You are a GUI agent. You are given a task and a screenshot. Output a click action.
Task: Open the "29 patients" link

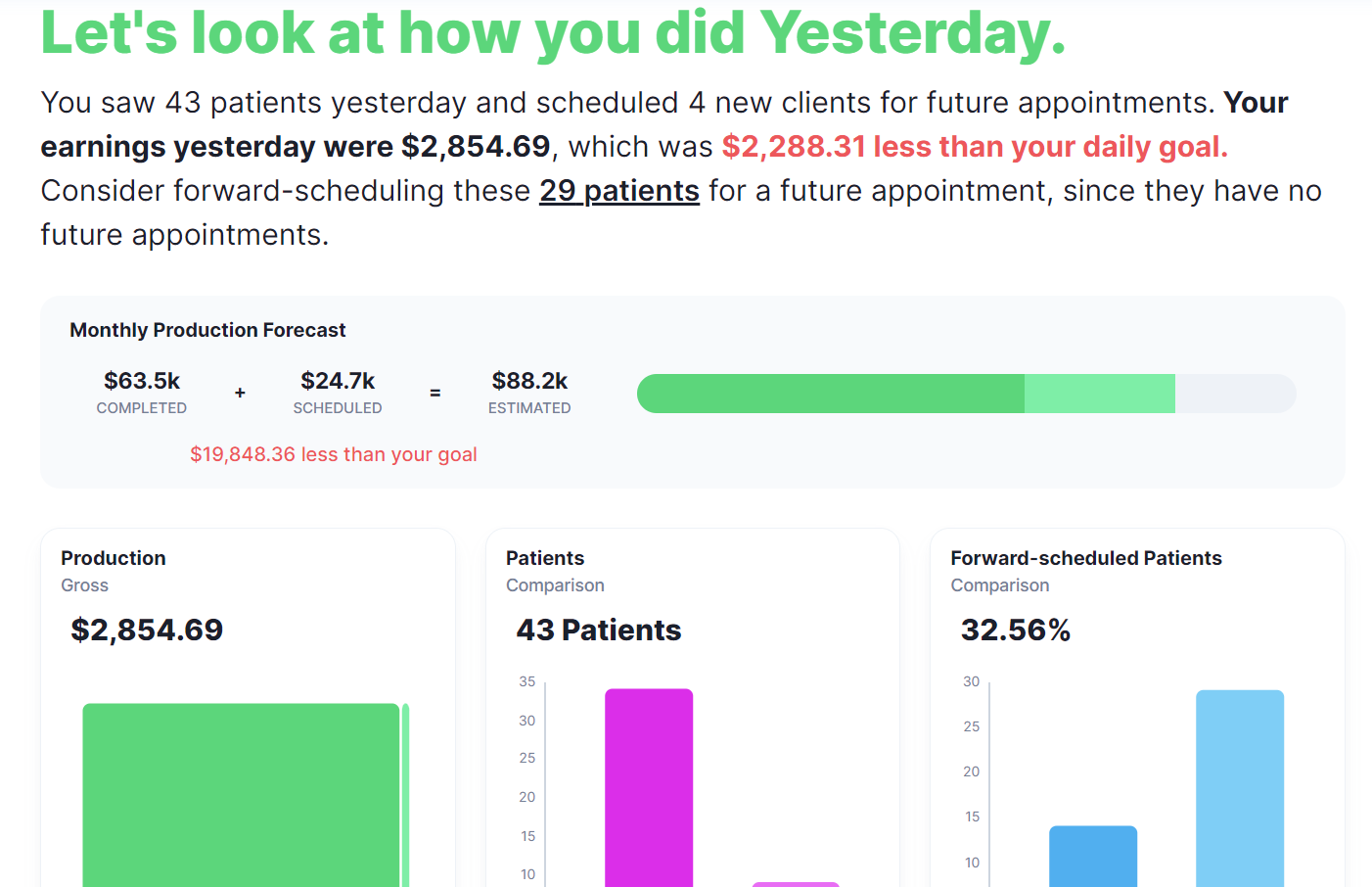pyautogui.click(x=618, y=190)
